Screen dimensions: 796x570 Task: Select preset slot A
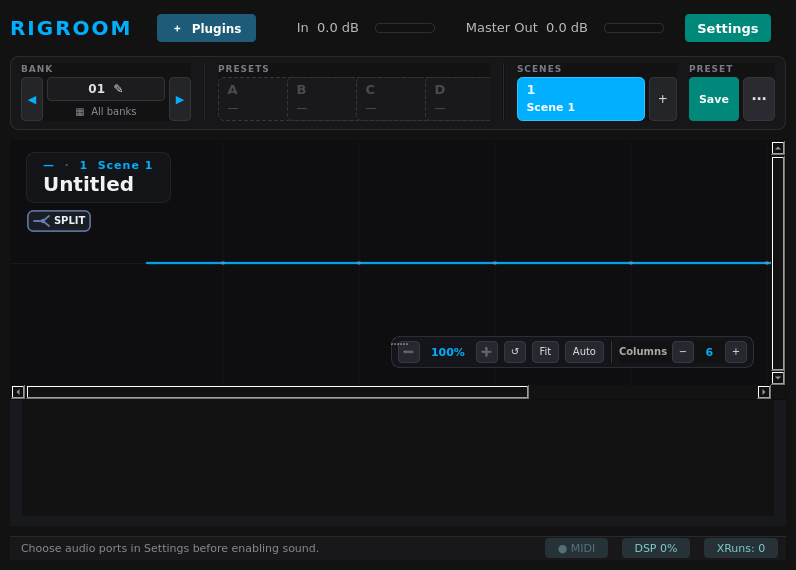[x=253, y=99]
